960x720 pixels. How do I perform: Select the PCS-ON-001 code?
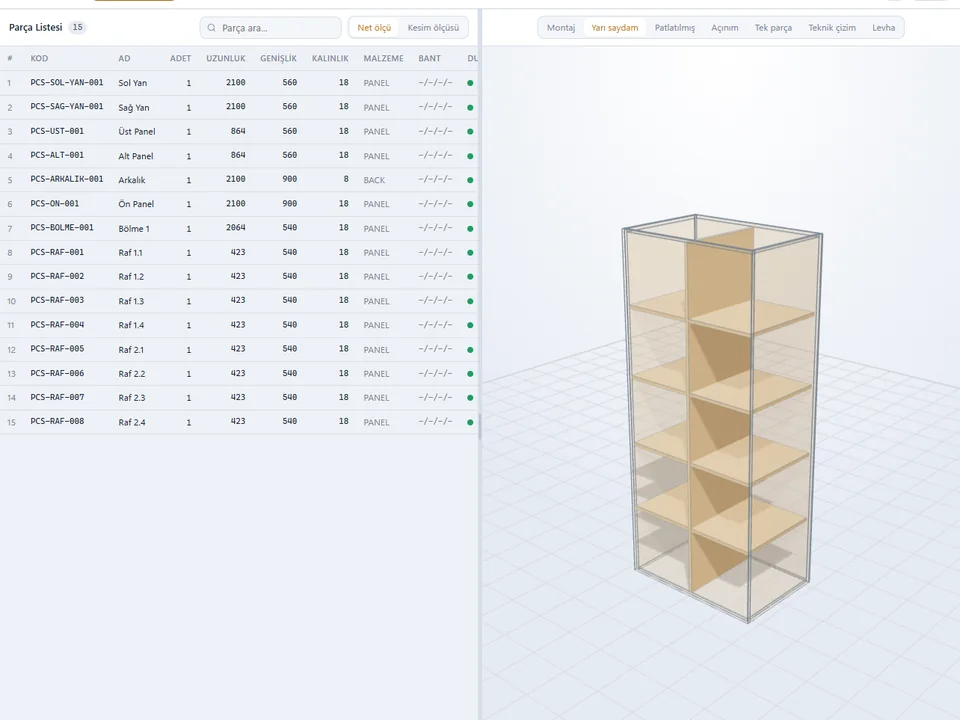[54, 204]
